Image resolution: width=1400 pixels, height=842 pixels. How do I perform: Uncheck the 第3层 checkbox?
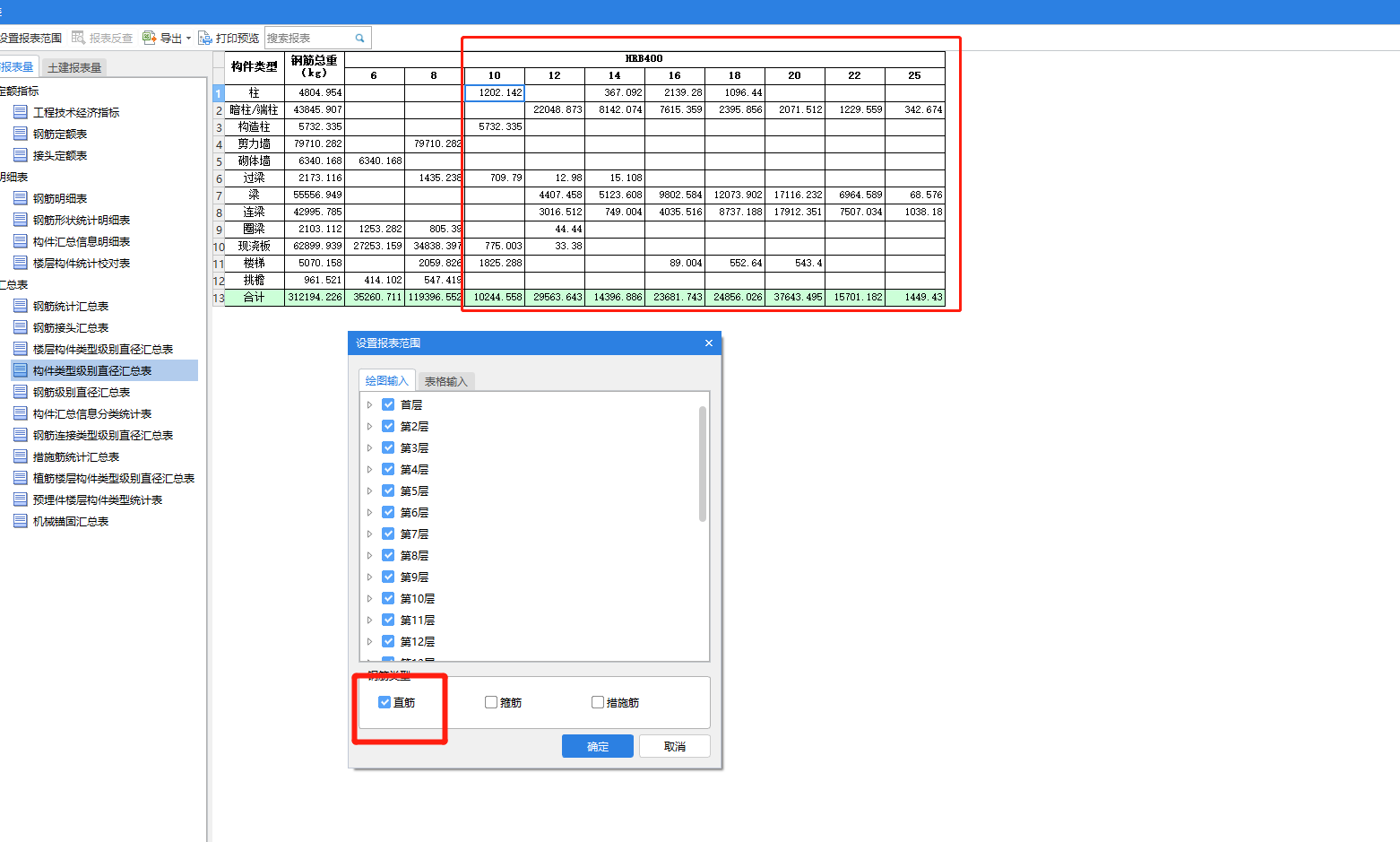coord(388,447)
